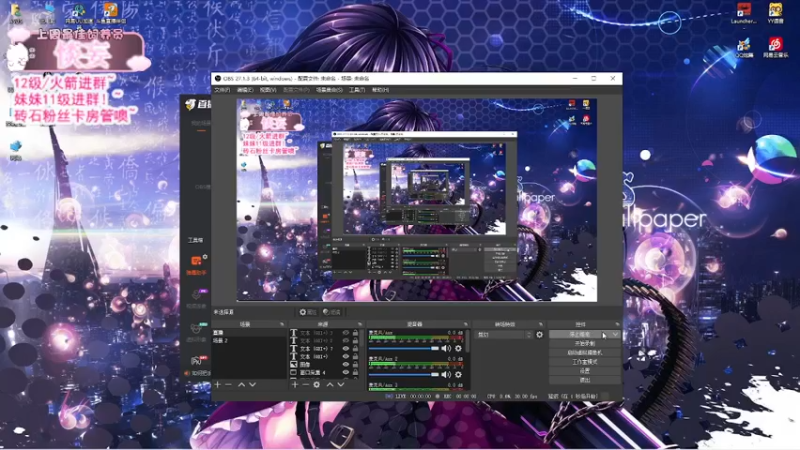Open the 网易云音乐 desktop shortcut
Image resolution: width=800 pixels, height=450 pixels.
776,47
